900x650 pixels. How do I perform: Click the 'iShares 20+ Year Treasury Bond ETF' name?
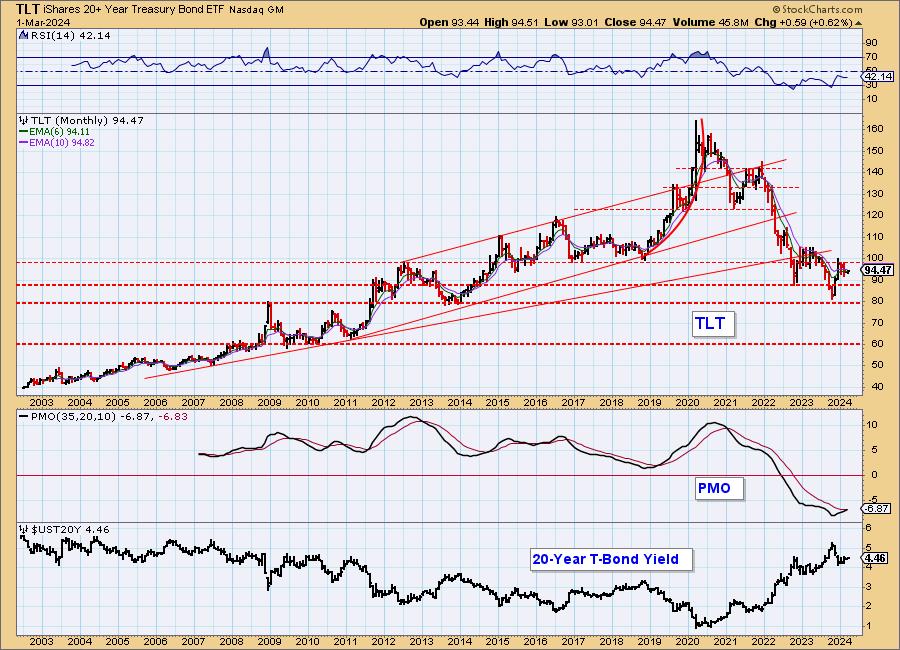click(134, 10)
